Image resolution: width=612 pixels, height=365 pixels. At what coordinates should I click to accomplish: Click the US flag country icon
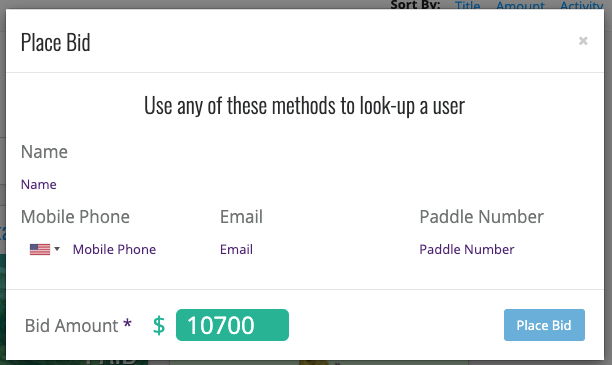pos(40,249)
